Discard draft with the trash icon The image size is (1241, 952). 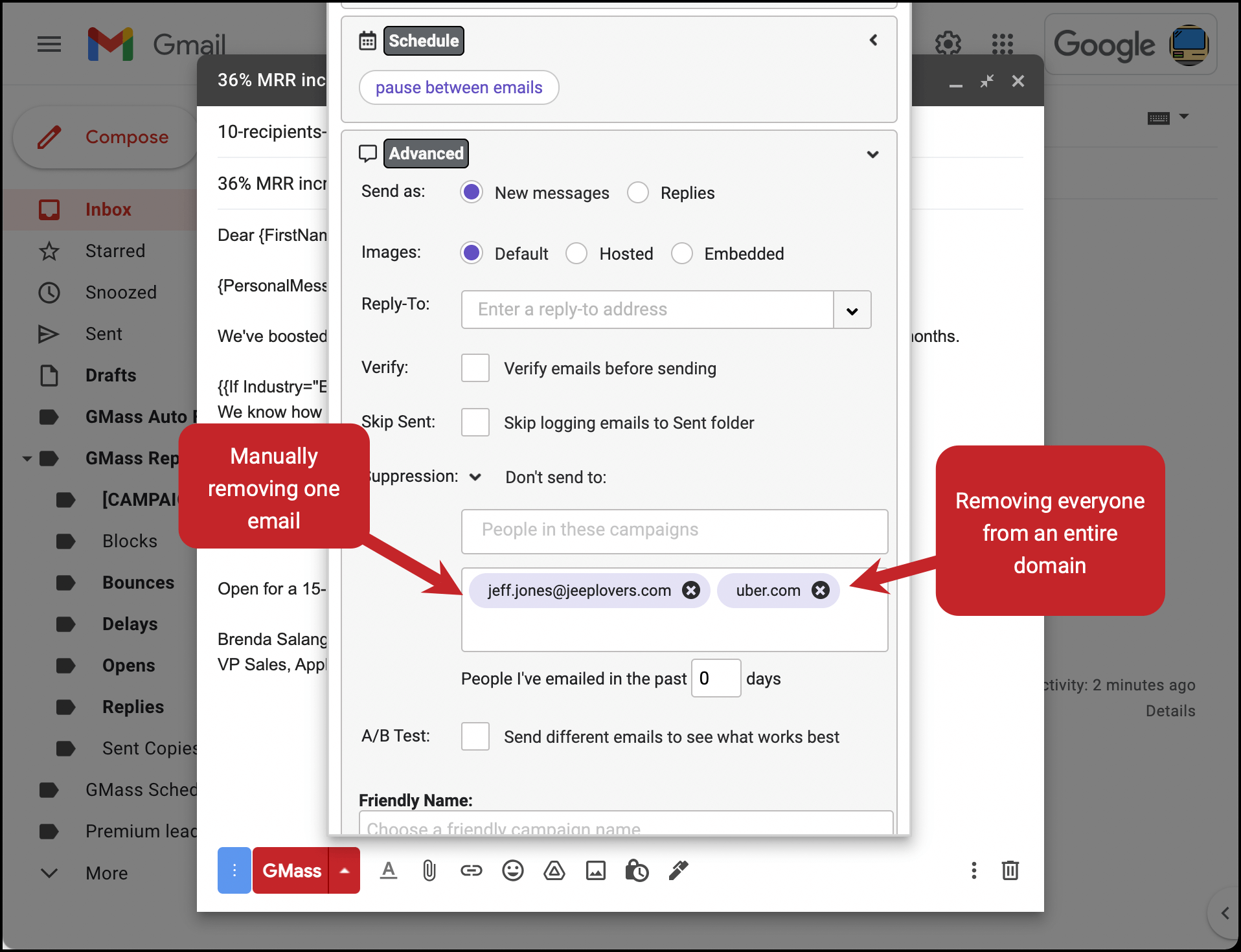tap(1010, 870)
